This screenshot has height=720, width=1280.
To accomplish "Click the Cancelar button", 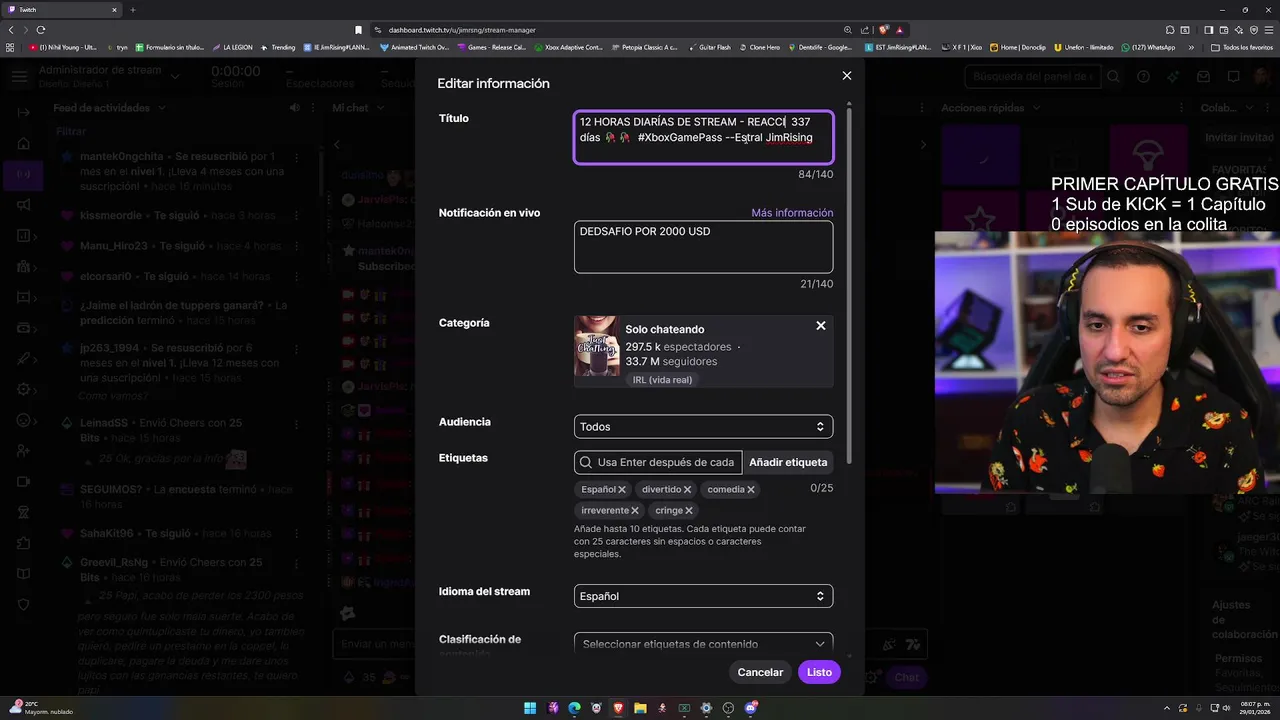I will pyautogui.click(x=760, y=672).
